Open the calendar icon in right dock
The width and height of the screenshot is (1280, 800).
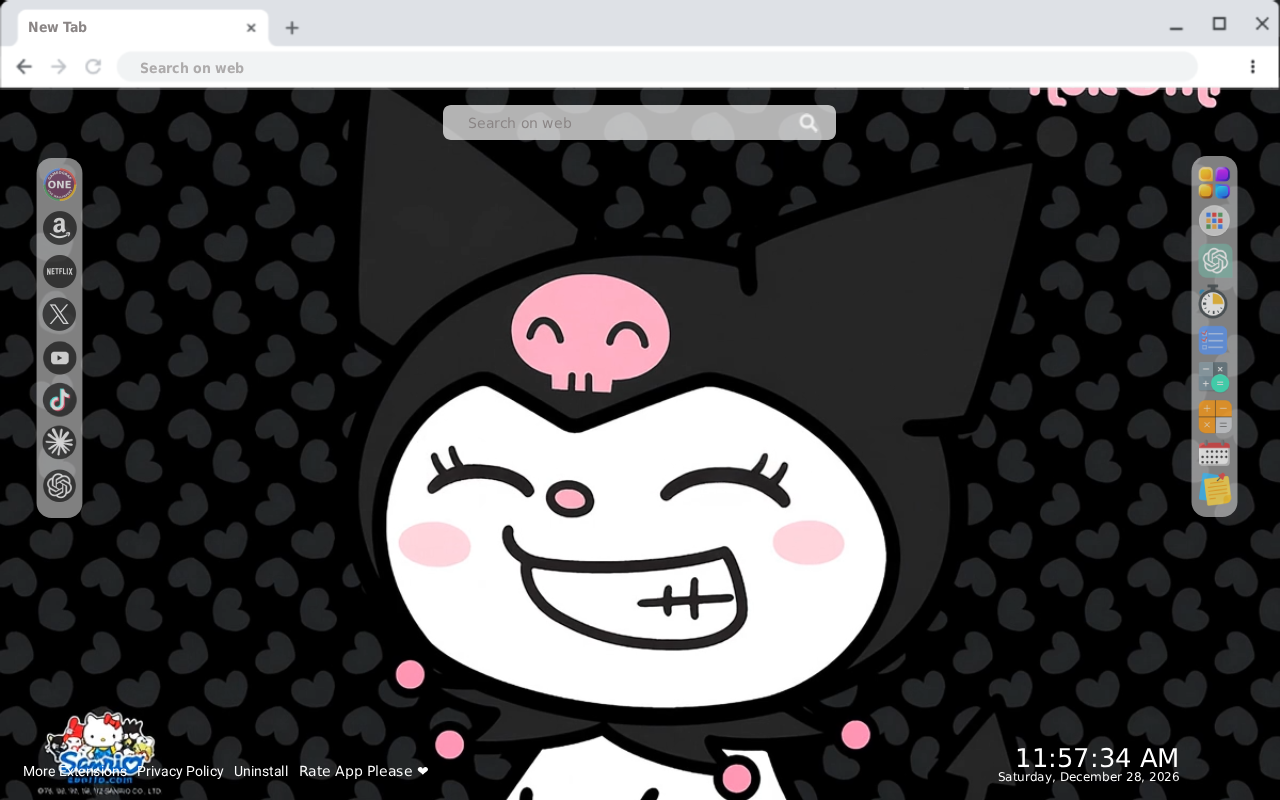pos(1214,454)
